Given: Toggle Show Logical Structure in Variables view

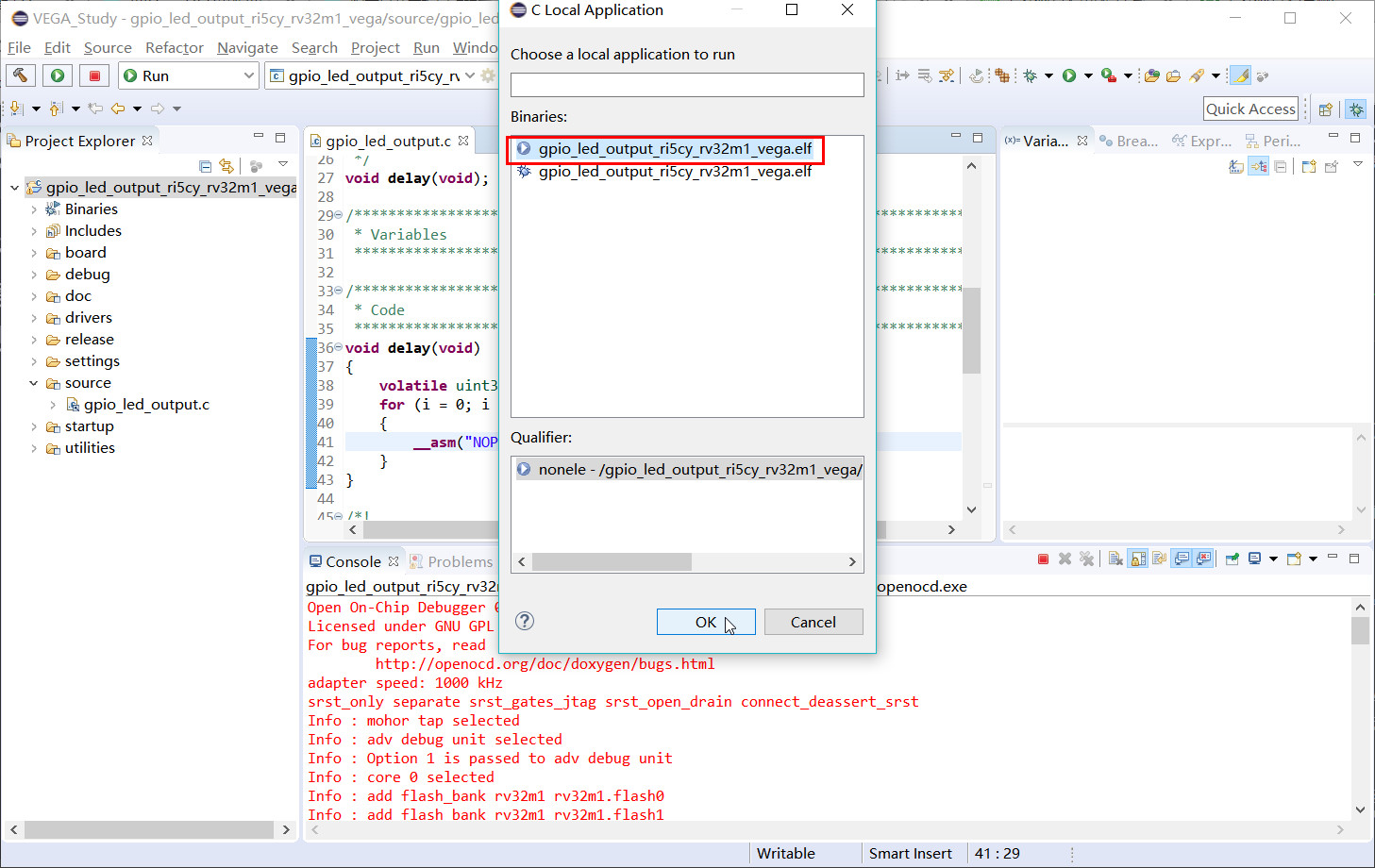Looking at the screenshot, I should coord(1258,167).
